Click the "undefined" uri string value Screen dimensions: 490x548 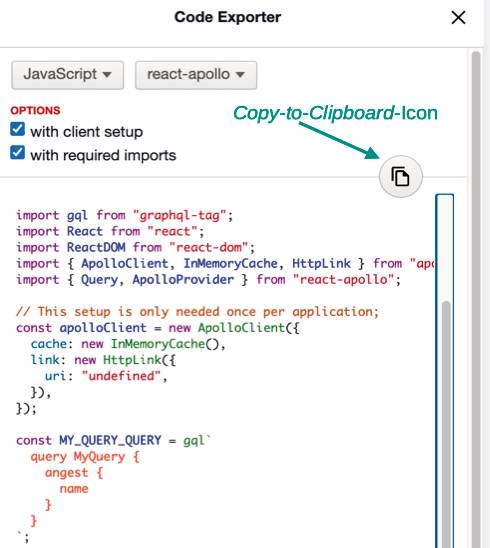[121, 376]
